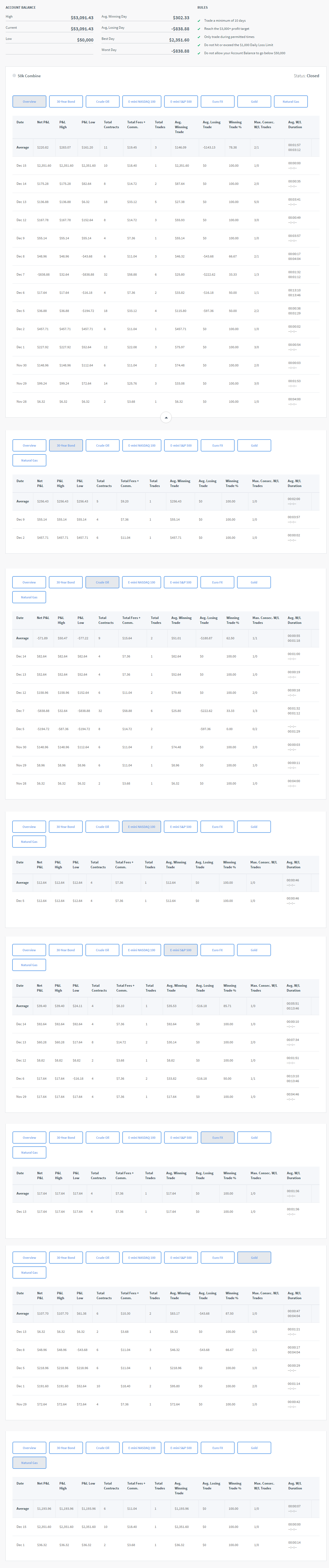Click the checkmark beside the Daily Loss Limit rule
The width and height of the screenshot is (329, 1568).
pos(199,45)
